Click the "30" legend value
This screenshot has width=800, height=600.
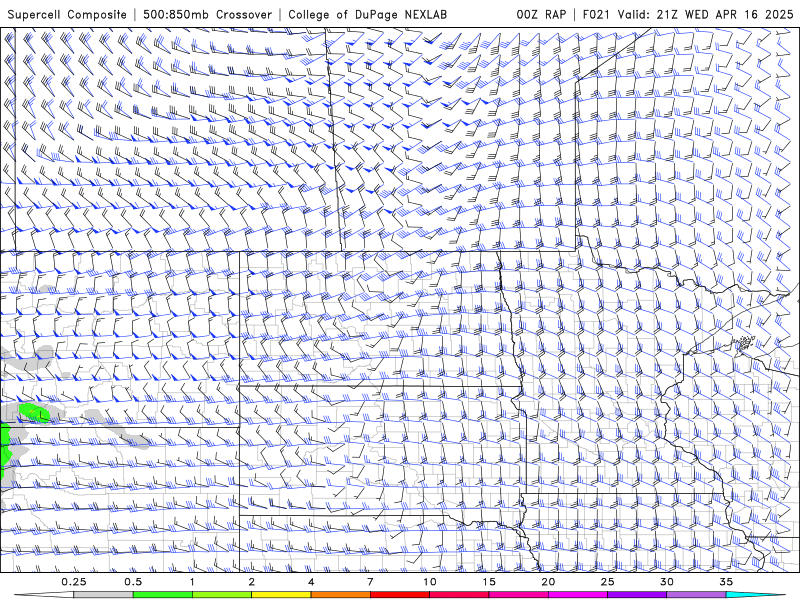click(x=666, y=582)
